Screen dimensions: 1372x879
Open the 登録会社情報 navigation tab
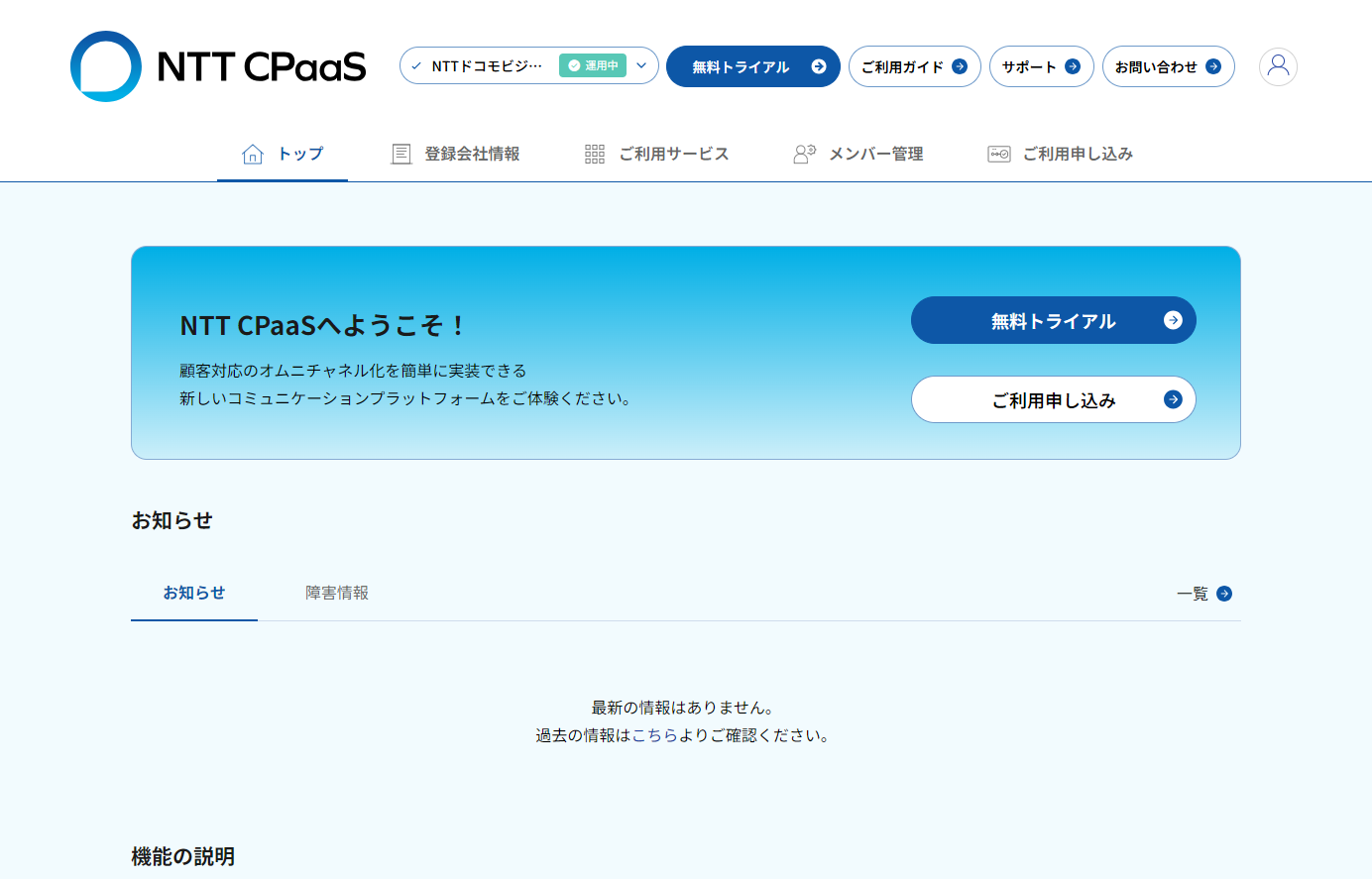[456, 154]
